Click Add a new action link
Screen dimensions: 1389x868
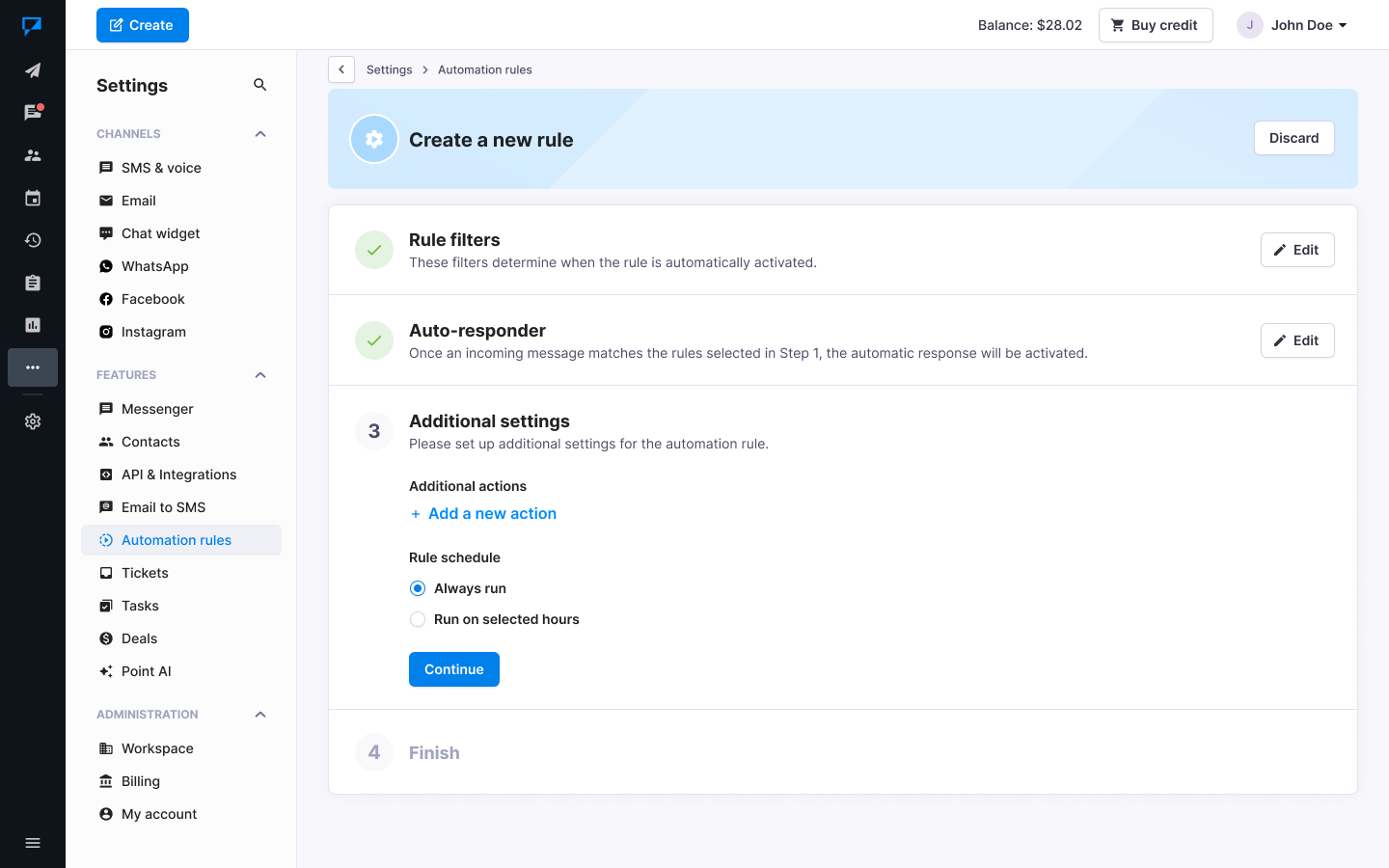click(x=483, y=513)
